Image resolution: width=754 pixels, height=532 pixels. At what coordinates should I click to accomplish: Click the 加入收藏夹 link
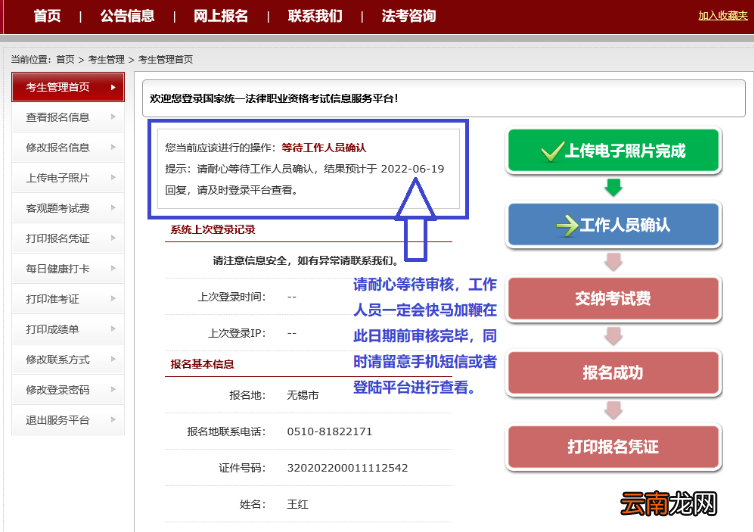(x=723, y=16)
